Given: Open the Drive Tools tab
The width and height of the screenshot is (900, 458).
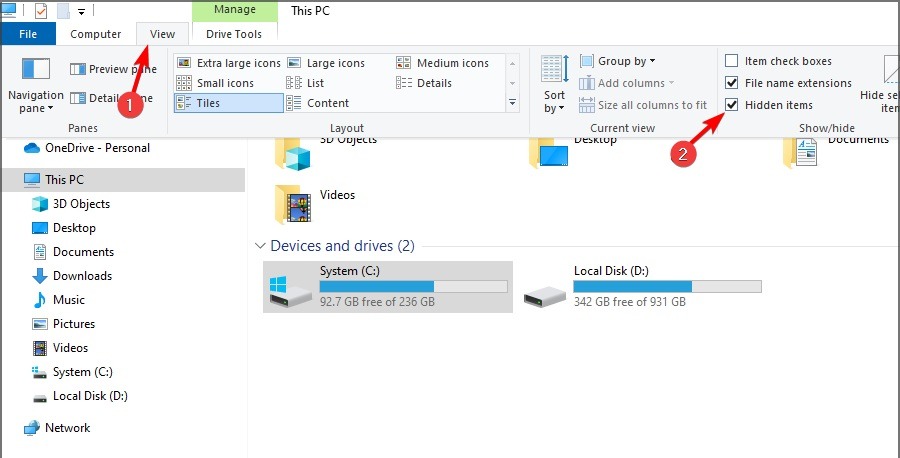Looking at the screenshot, I should 234,34.
